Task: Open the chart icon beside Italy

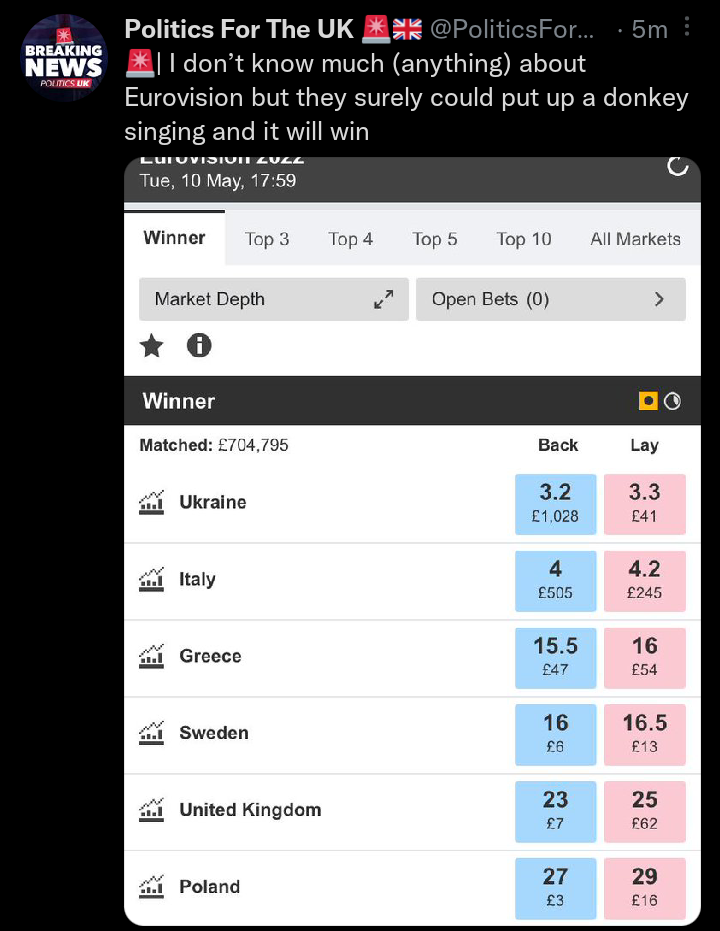Action: (x=151, y=579)
